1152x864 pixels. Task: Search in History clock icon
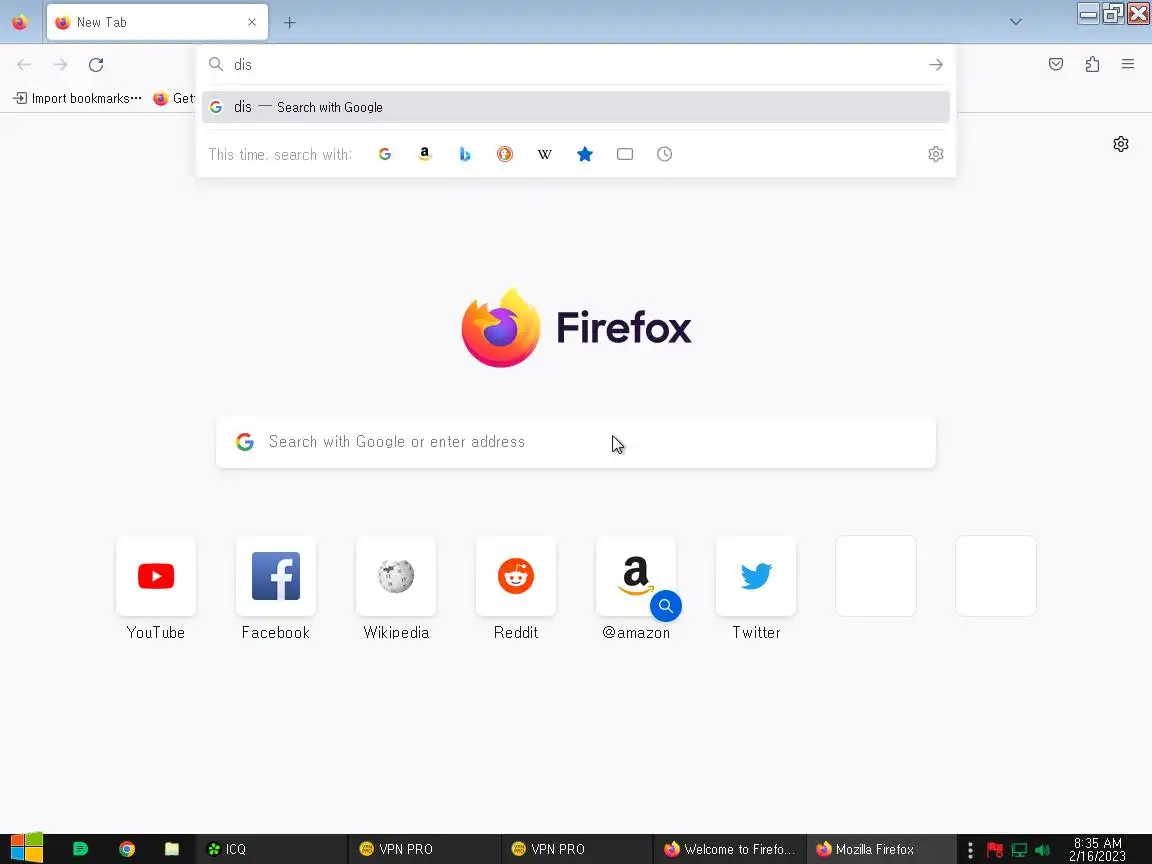click(665, 154)
